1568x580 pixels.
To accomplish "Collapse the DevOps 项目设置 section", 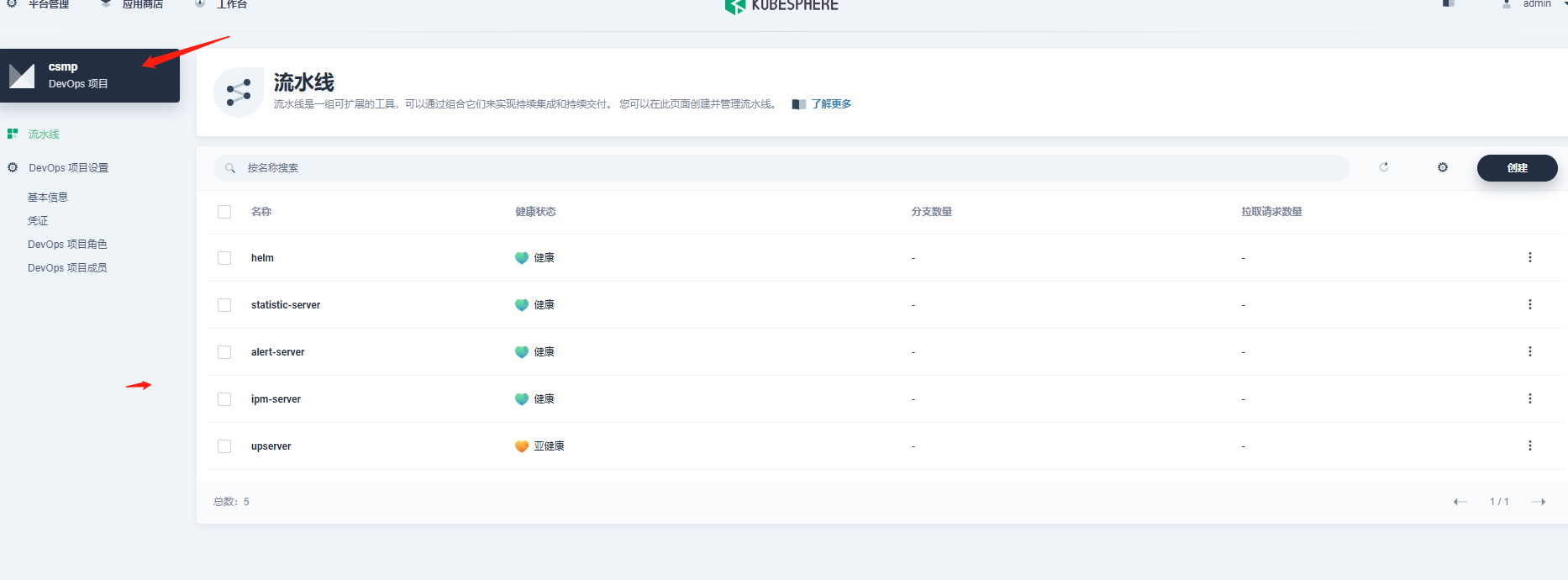I will click(68, 168).
